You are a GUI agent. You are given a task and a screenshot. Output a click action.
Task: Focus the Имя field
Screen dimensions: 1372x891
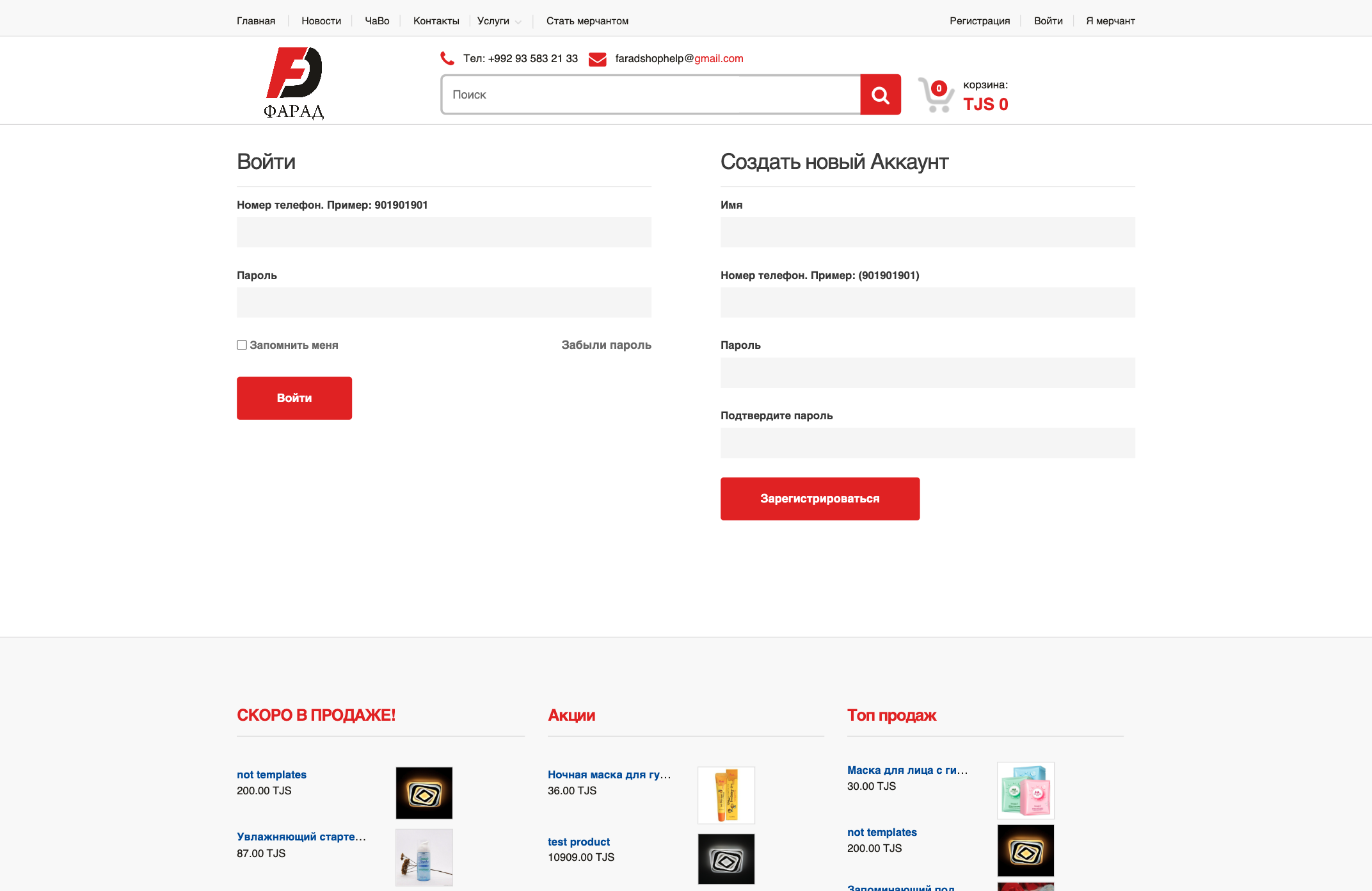[x=928, y=232]
